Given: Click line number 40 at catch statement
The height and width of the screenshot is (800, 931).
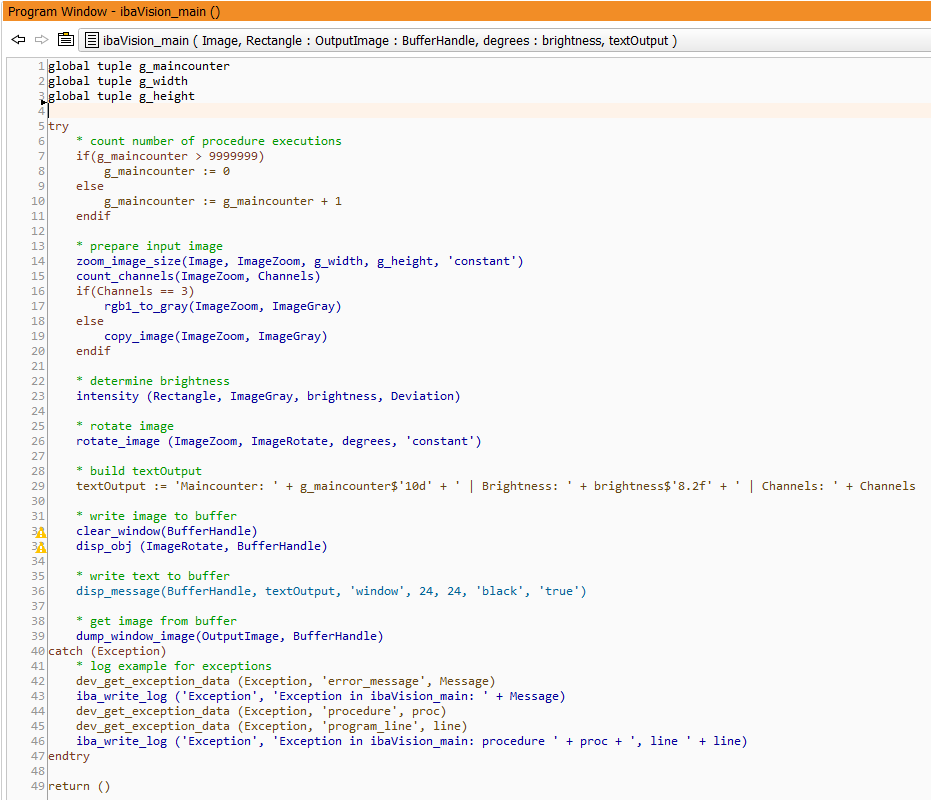Looking at the screenshot, I should pyautogui.click(x=38, y=651).
